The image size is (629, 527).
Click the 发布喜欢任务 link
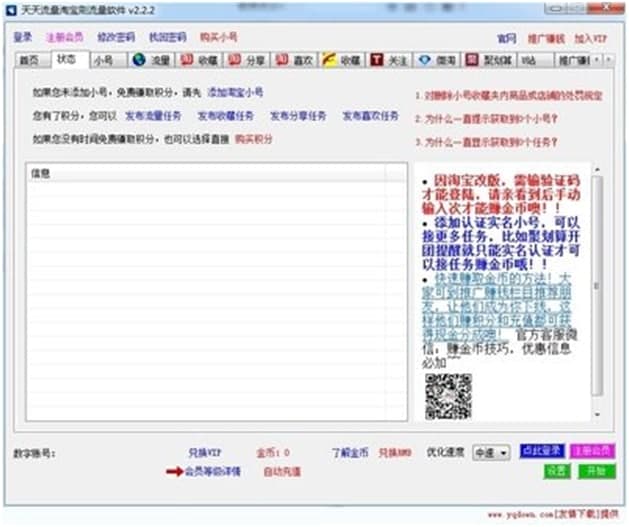371,116
